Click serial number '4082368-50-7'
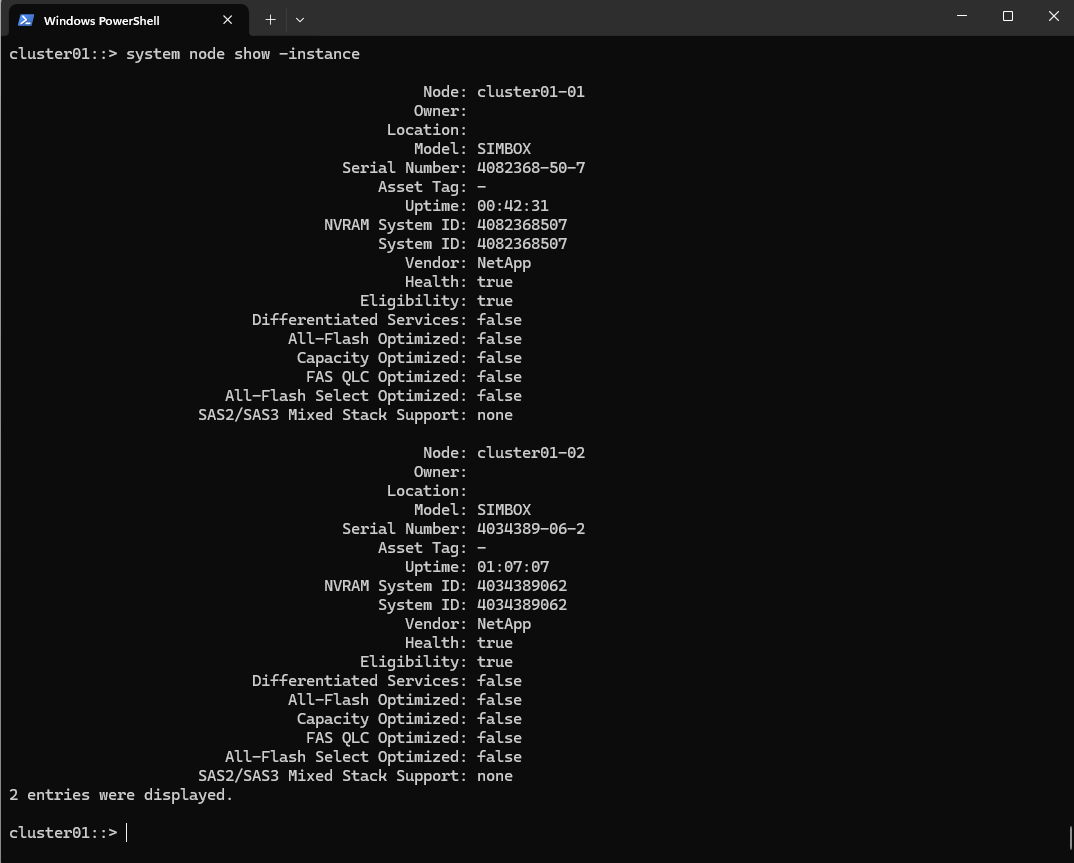 click(x=531, y=168)
